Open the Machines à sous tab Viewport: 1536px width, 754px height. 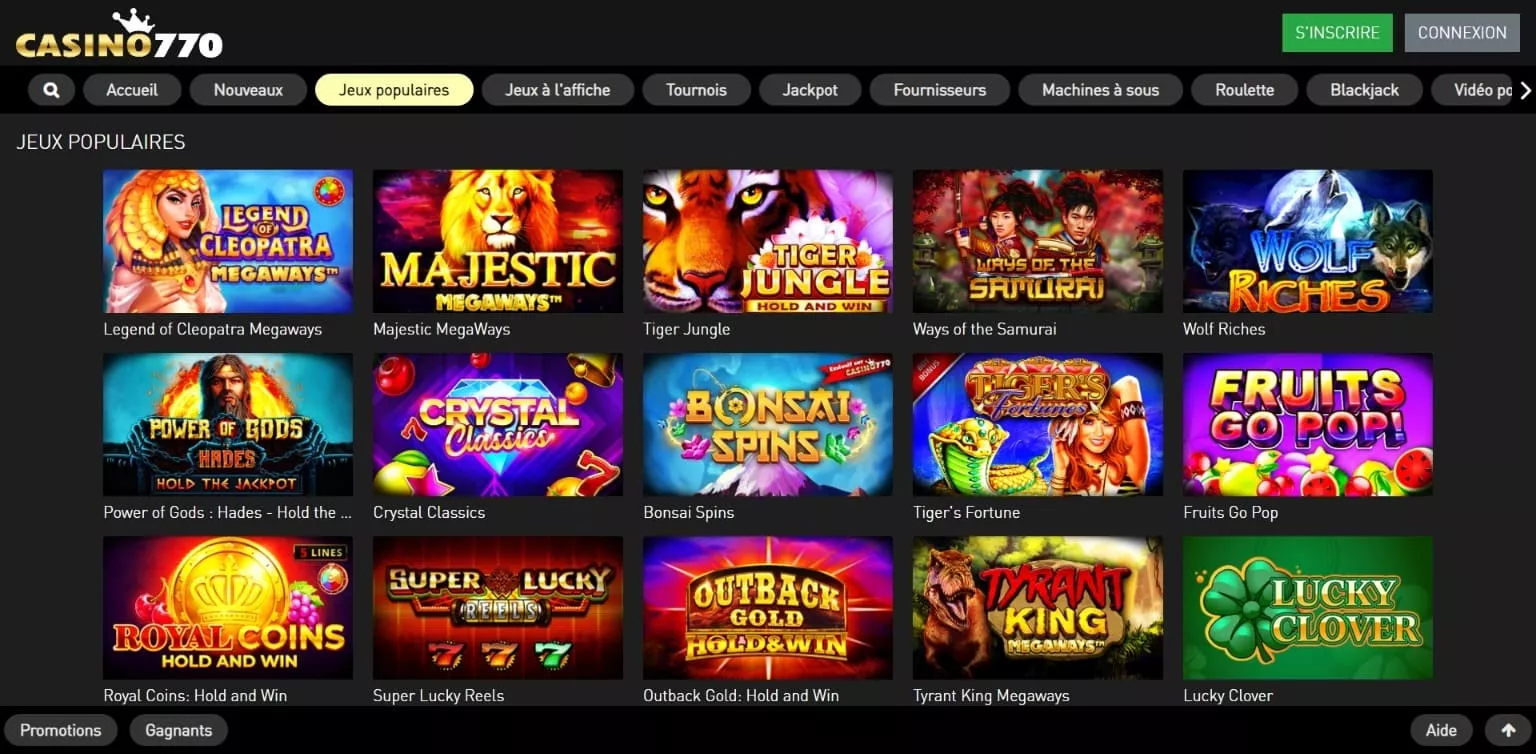[1100, 90]
